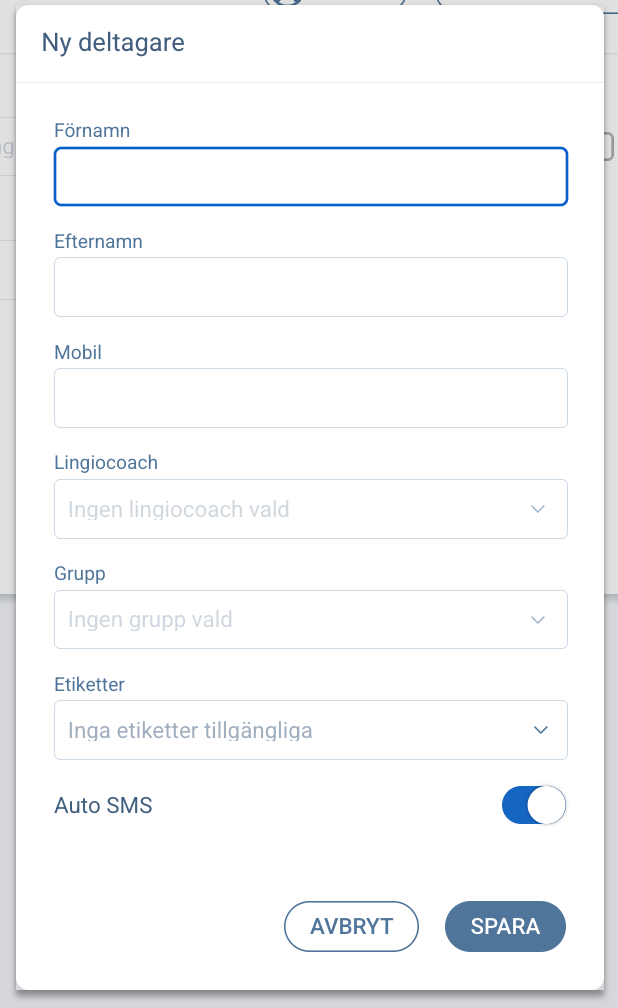This screenshot has width=618, height=1008.
Task: Click the chevron arrow in Grupp field
Action: coord(538,620)
